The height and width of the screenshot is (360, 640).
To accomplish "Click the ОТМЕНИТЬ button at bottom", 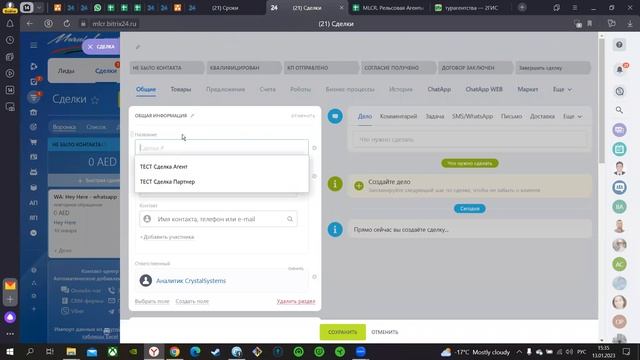I will pos(384,332).
